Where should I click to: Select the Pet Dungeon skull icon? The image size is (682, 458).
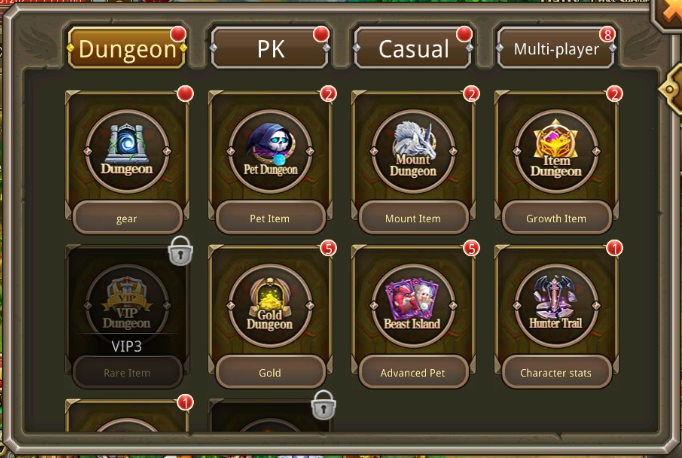coord(270,151)
